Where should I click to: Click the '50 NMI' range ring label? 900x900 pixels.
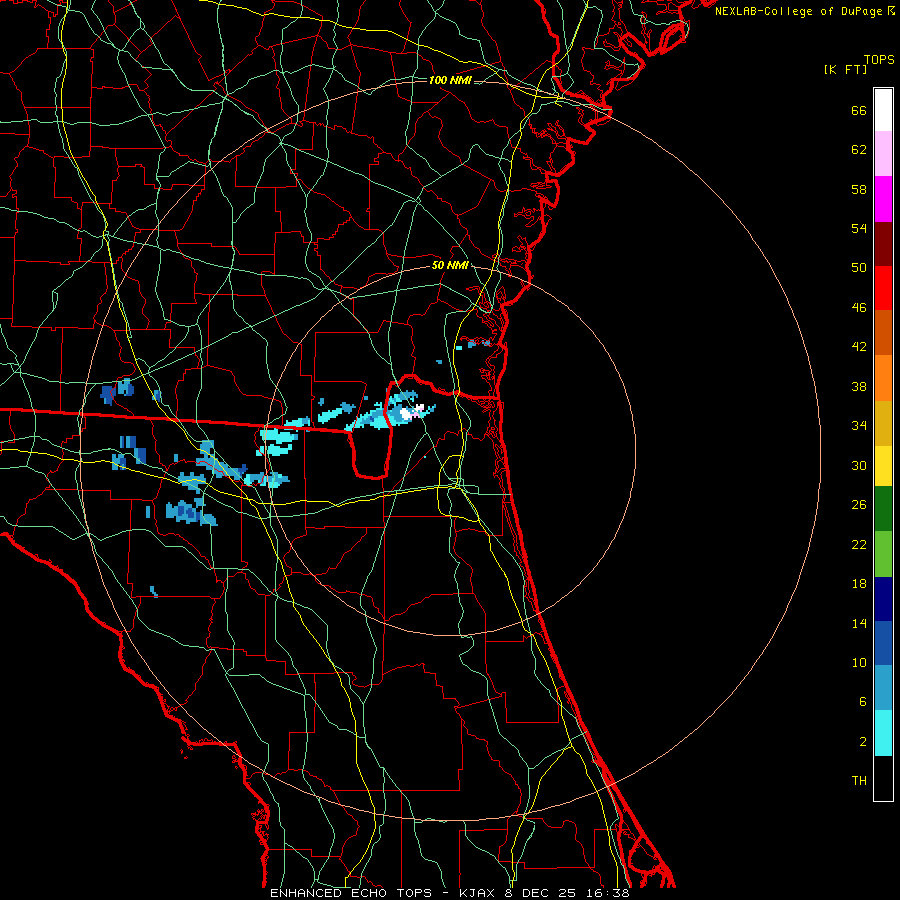pyautogui.click(x=450, y=266)
